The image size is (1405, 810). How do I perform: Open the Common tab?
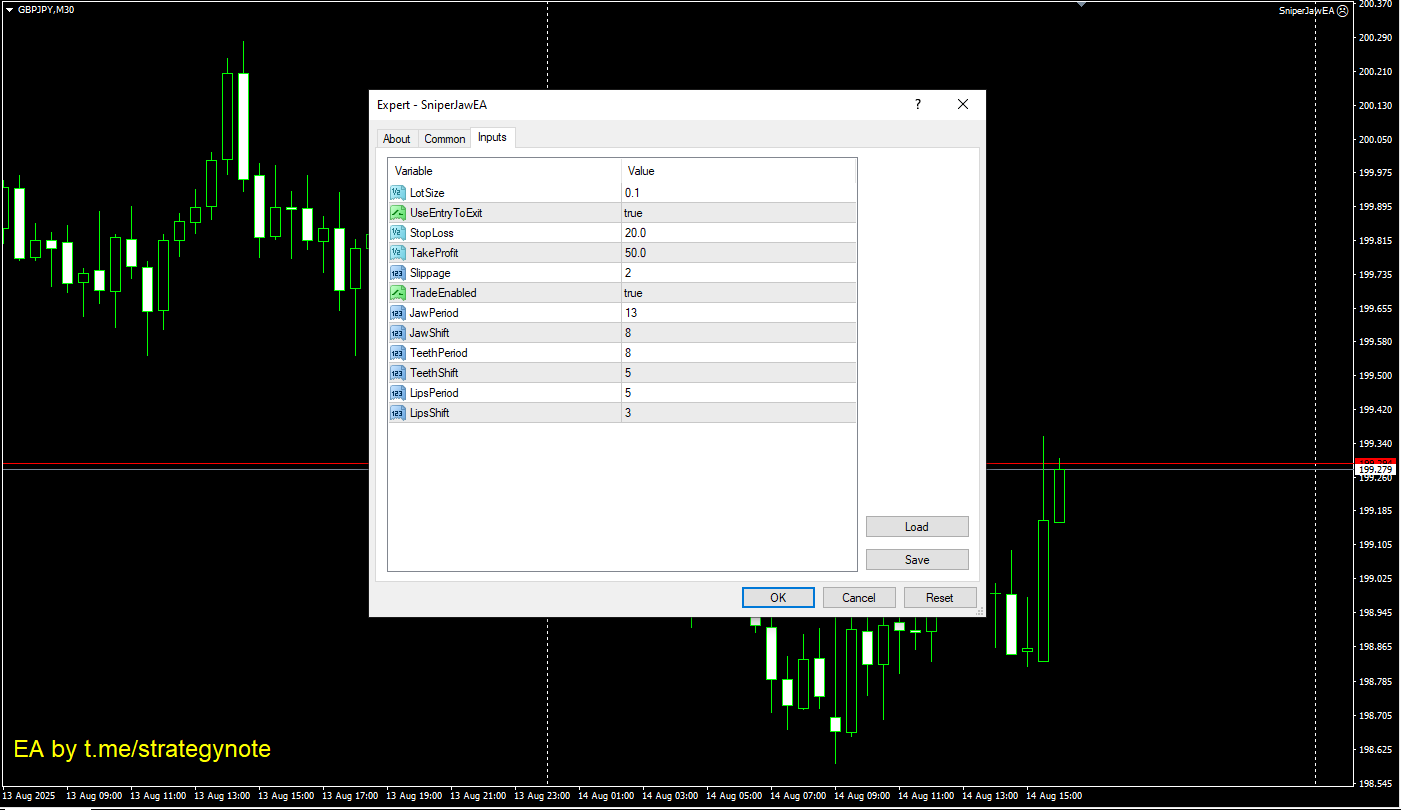(444, 139)
